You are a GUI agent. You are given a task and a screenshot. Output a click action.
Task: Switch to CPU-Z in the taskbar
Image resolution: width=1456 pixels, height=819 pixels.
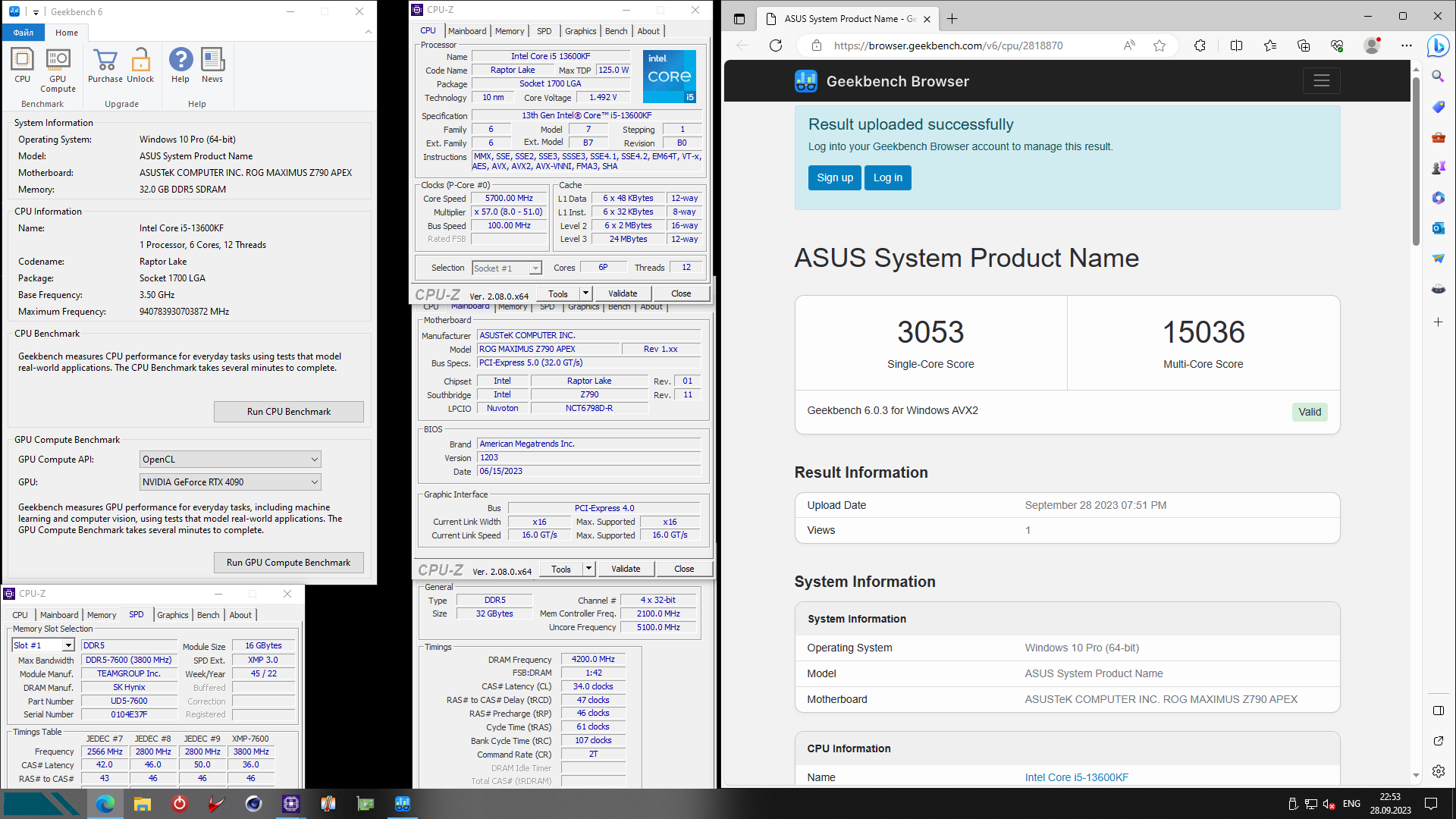click(x=290, y=804)
